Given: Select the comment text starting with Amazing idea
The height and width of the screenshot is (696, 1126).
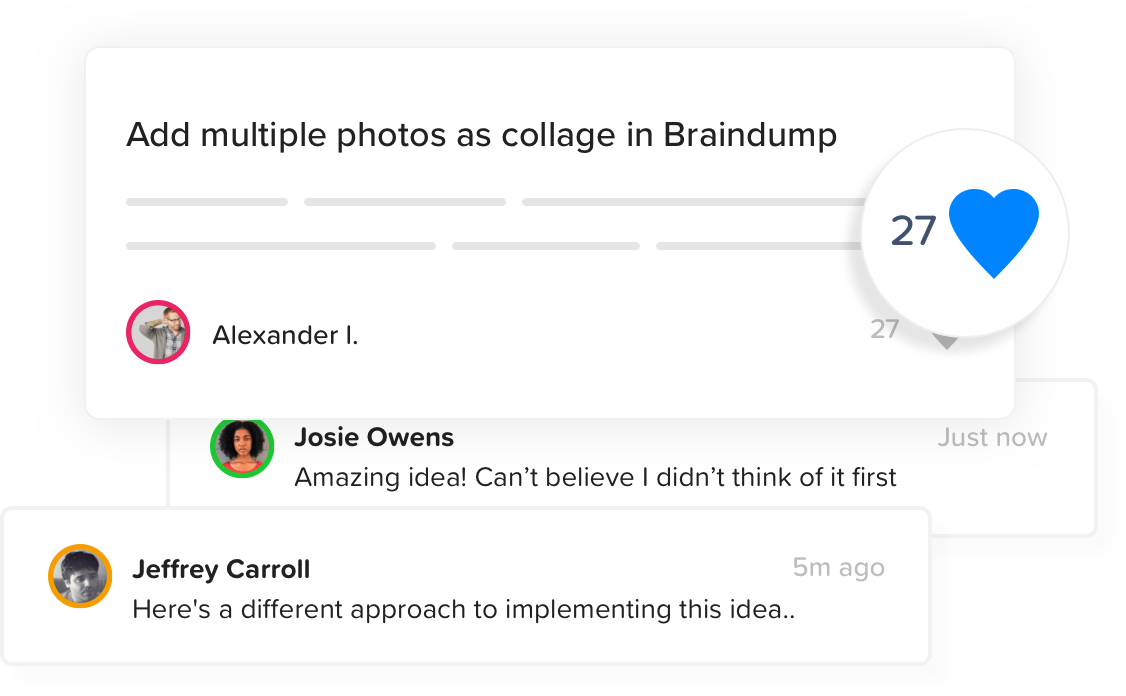Looking at the screenshot, I should (595, 478).
